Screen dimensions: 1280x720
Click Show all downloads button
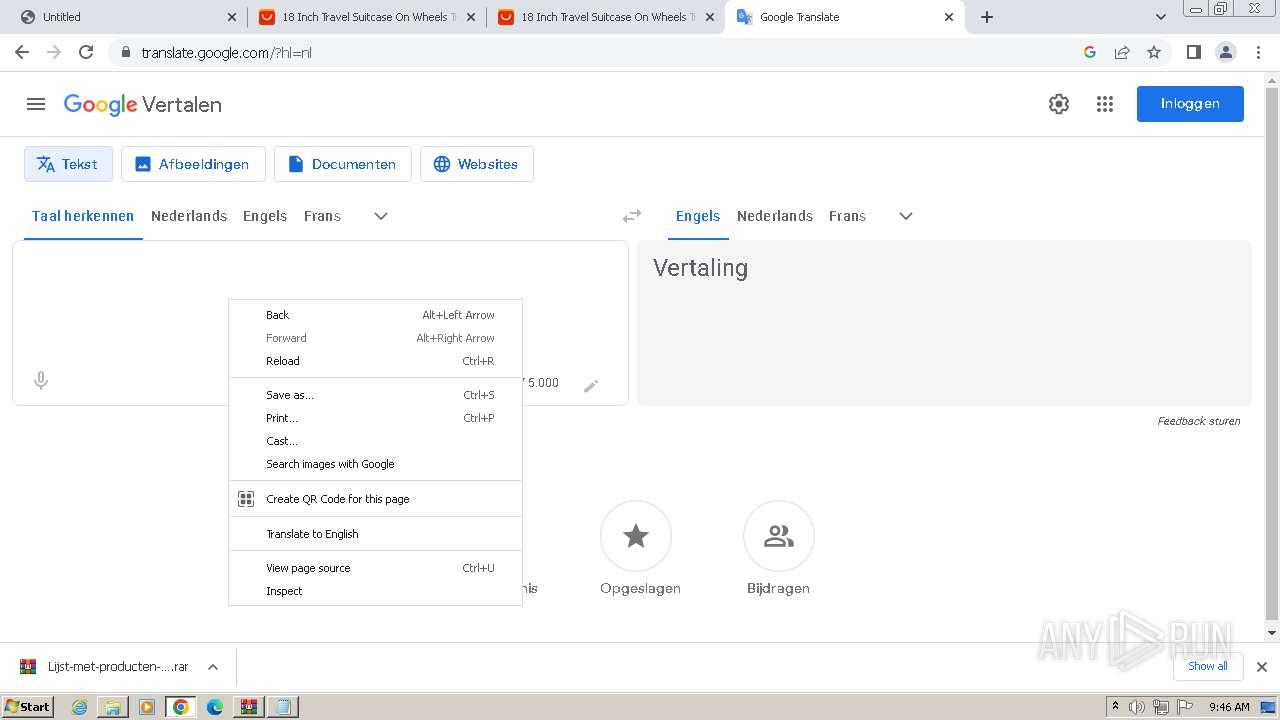(x=1208, y=666)
